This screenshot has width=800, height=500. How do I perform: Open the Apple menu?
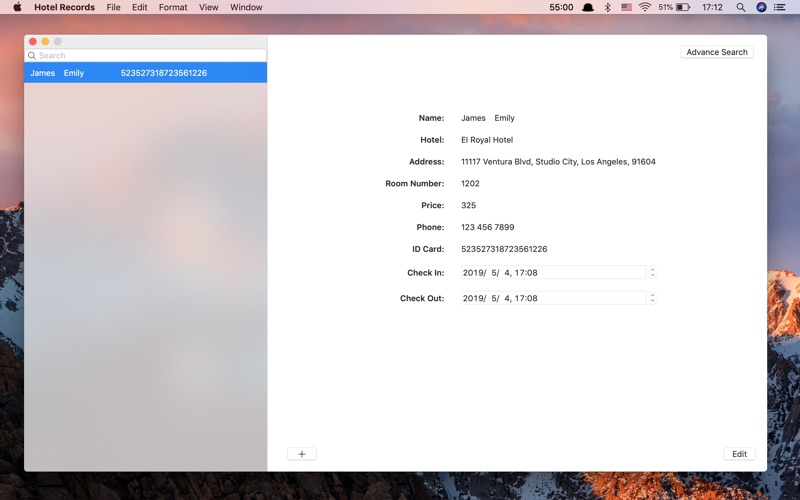tap(17, 7)
